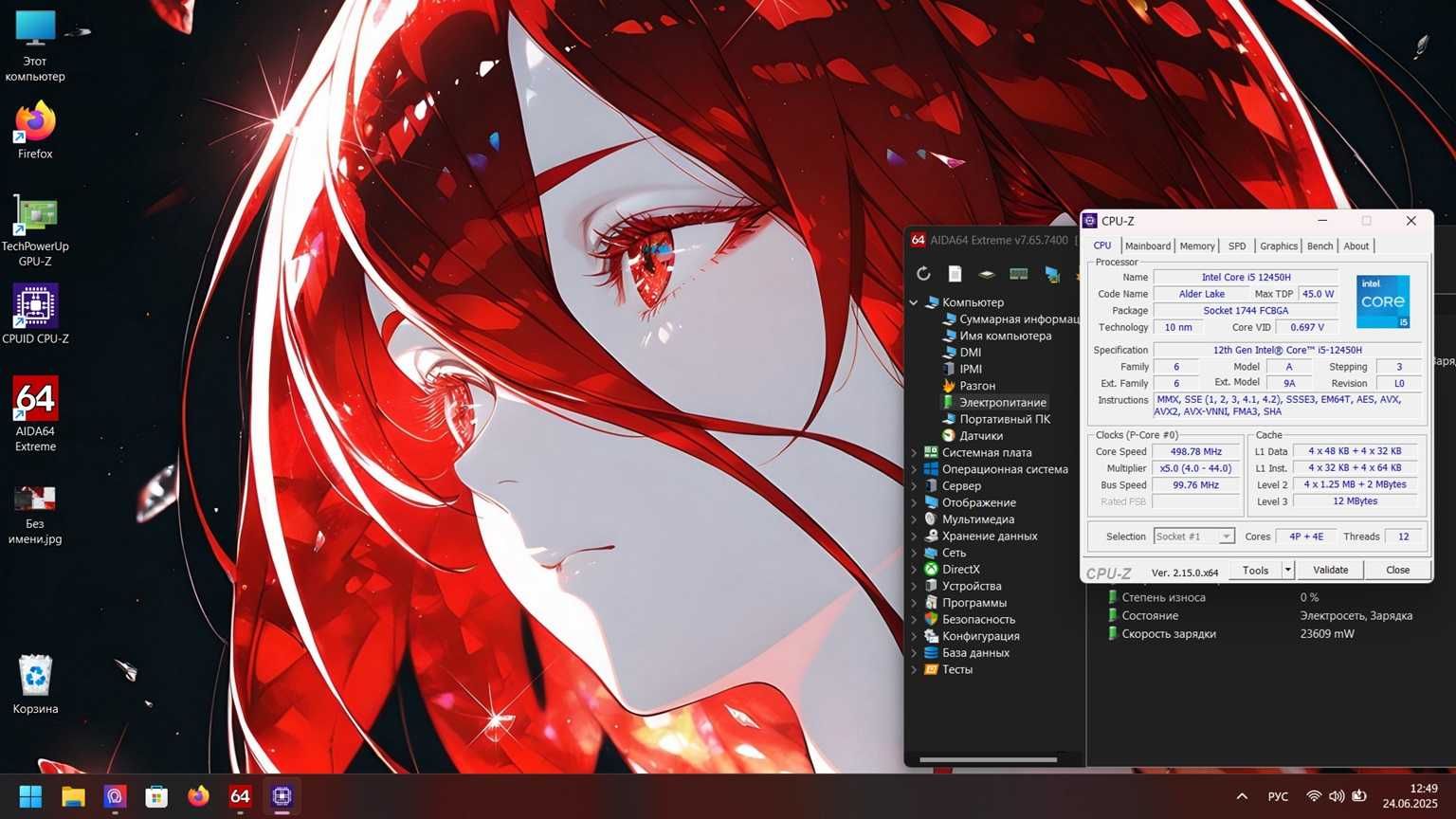Image resolution: width=1456 pixels, height=819 pixels.
Task: Open the Wi-Fi network tray icon
Action: point(1314,796)
